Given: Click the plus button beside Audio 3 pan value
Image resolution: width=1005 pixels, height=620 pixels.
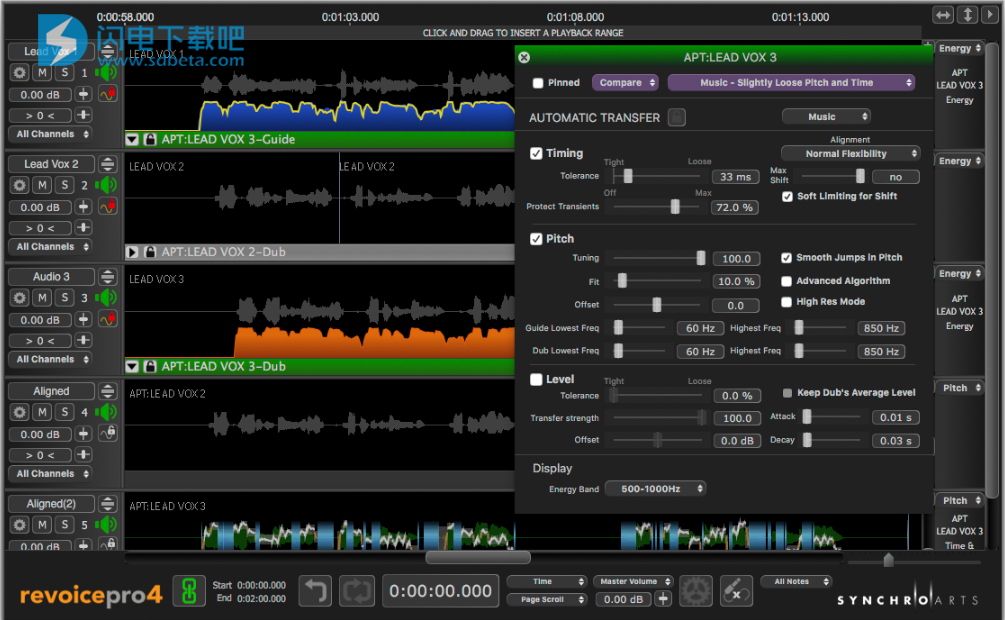Looking at the screenshot, I should 83,340.
